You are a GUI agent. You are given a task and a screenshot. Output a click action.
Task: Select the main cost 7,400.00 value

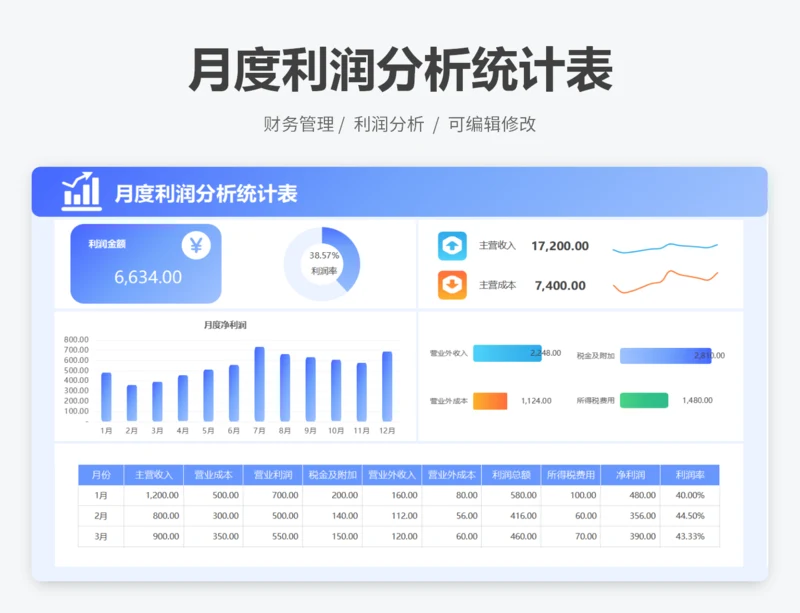pyautogui.click(x=560, y=285)
